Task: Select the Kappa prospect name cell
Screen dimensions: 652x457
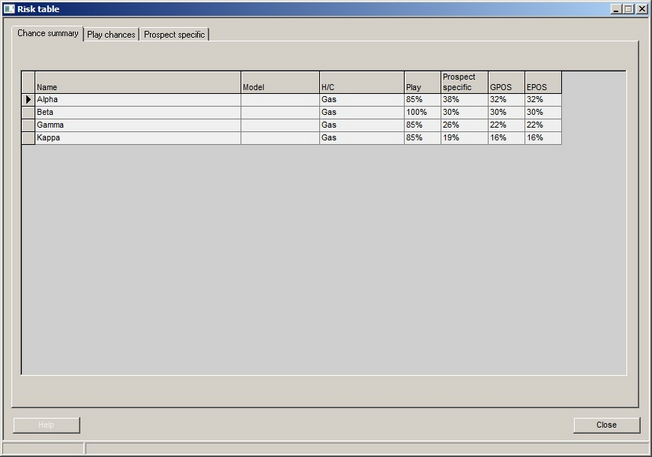Action: (138, 138)
